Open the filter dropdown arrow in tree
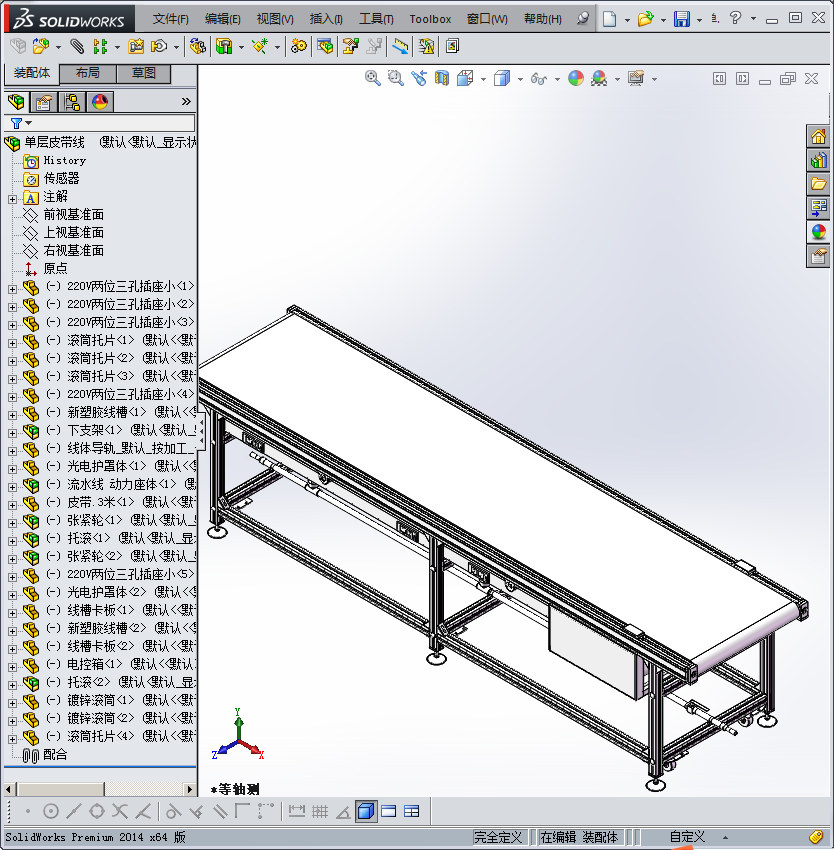Image resolution: width=834 pixels, height=850 pixels. [29, 123]
